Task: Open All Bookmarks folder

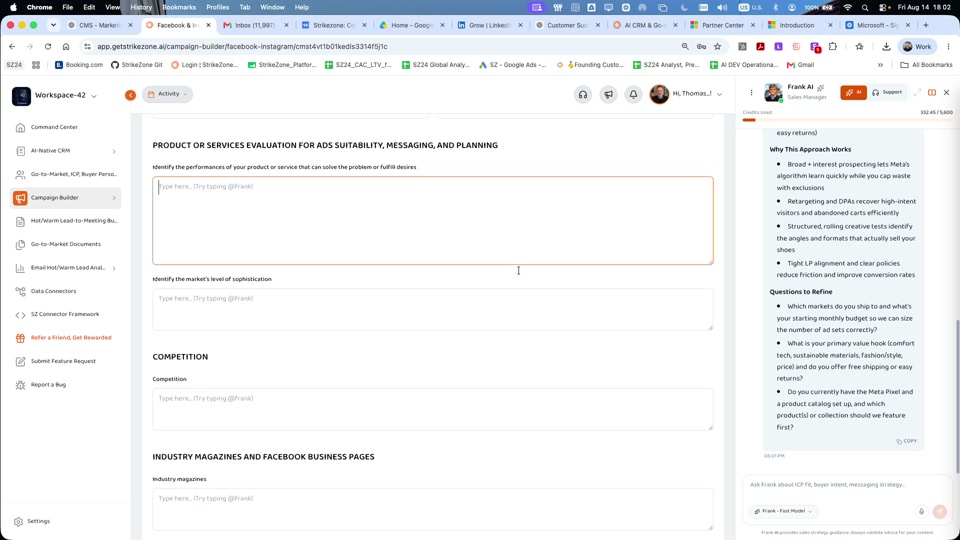Action: (926, 65)
